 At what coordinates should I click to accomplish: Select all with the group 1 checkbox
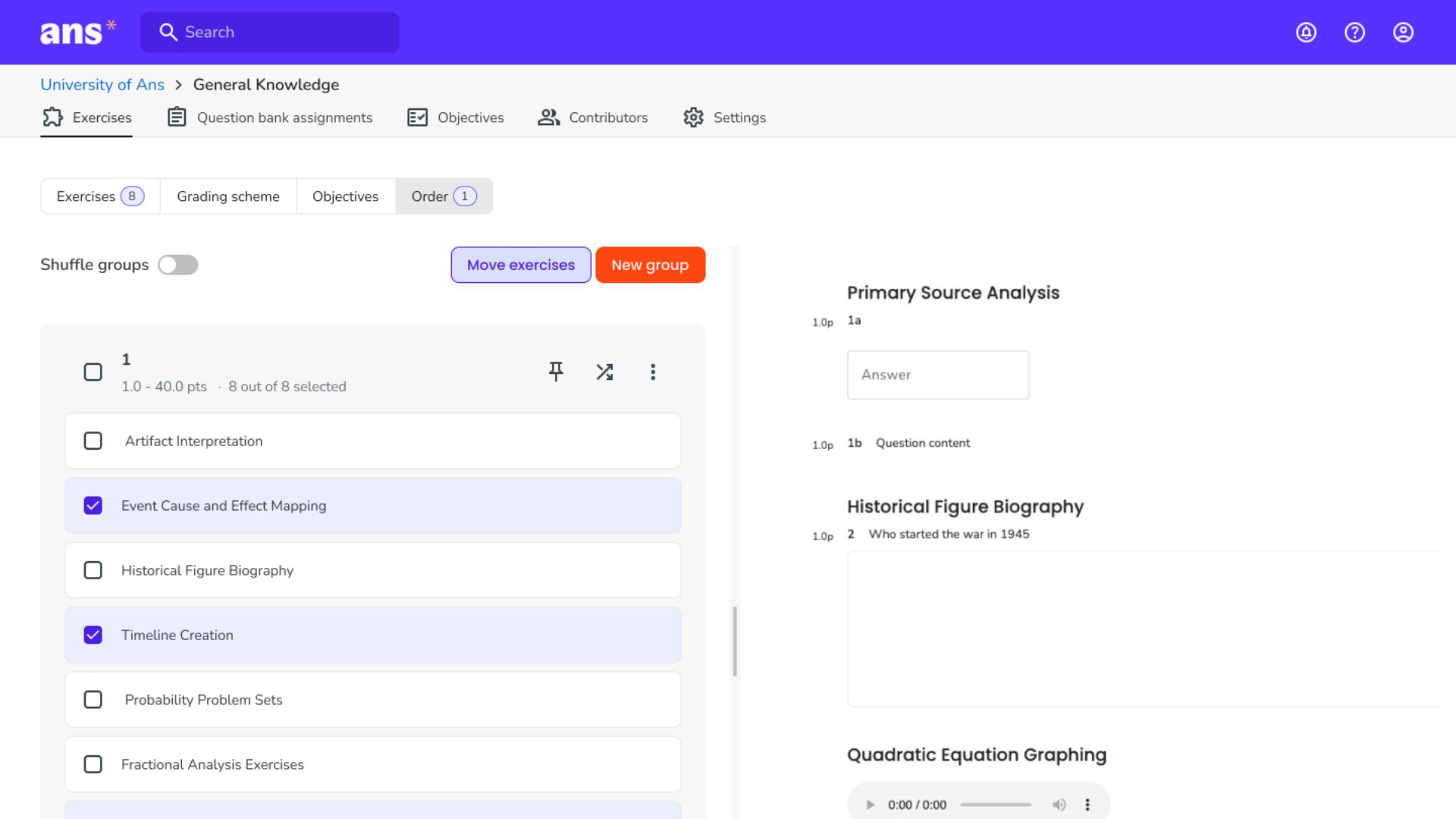(x=93, y=372)
